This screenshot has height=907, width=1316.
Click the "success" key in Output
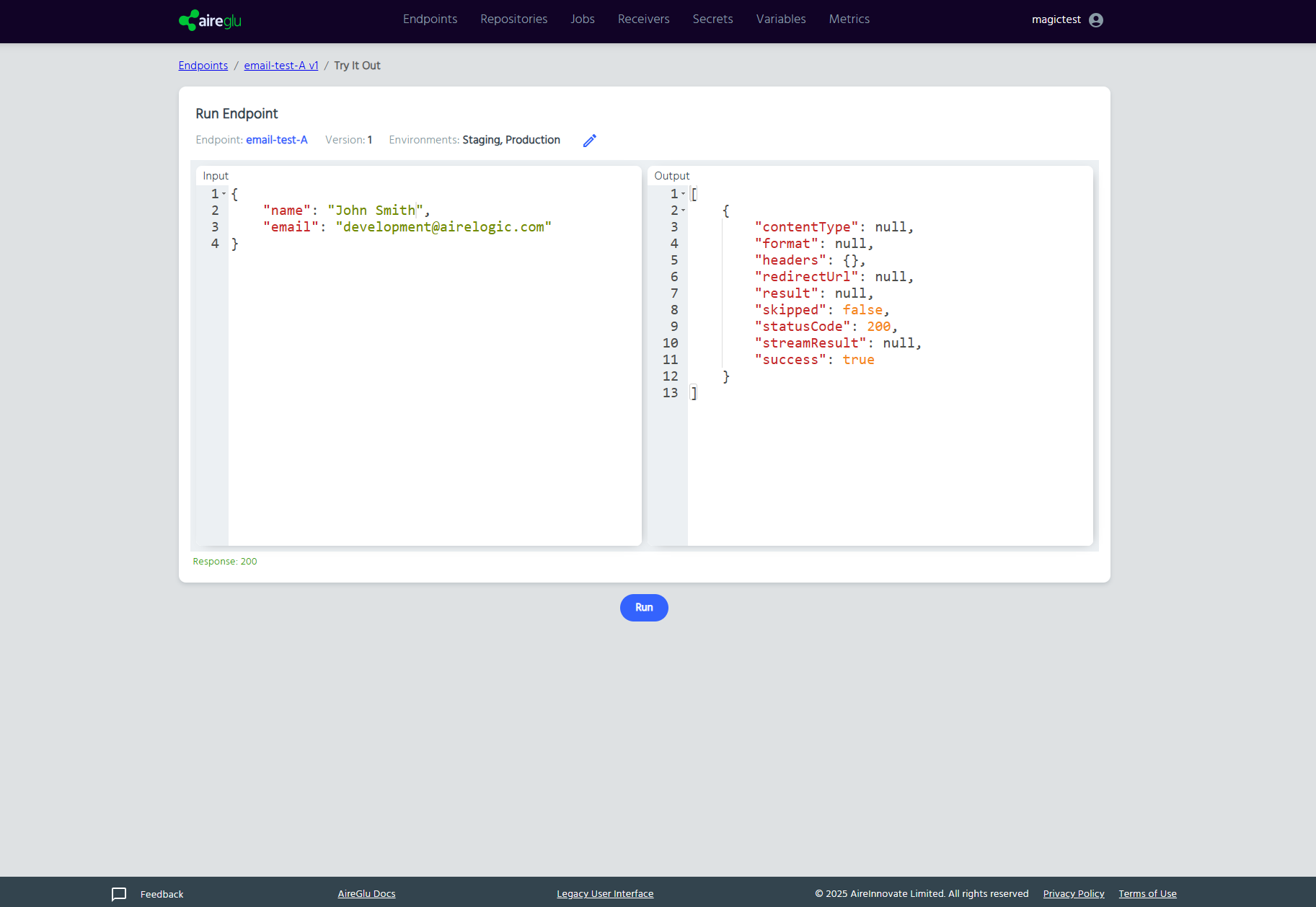(x=791, y=360)
